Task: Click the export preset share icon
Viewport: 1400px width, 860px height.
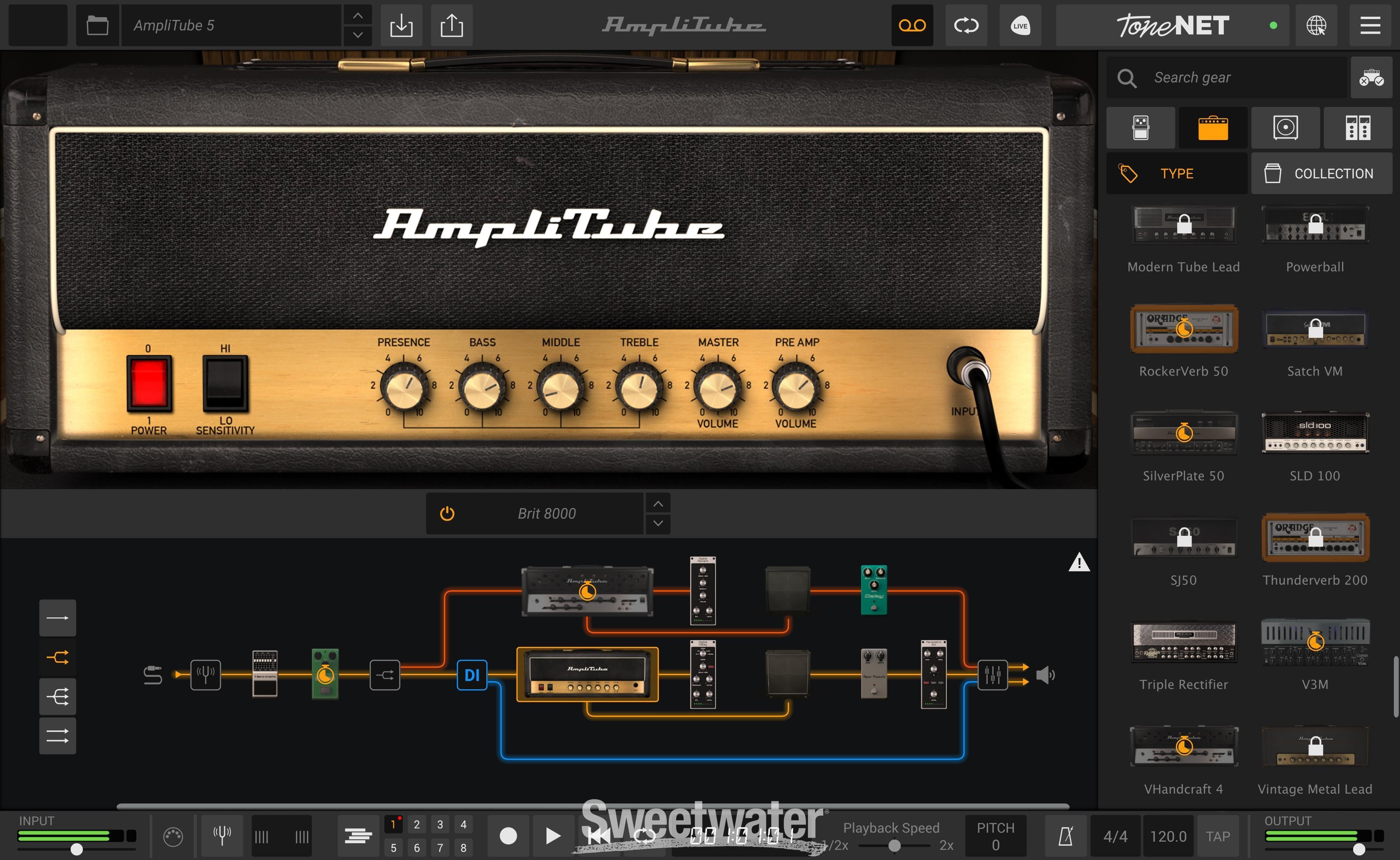Action: tap(452, 25)
